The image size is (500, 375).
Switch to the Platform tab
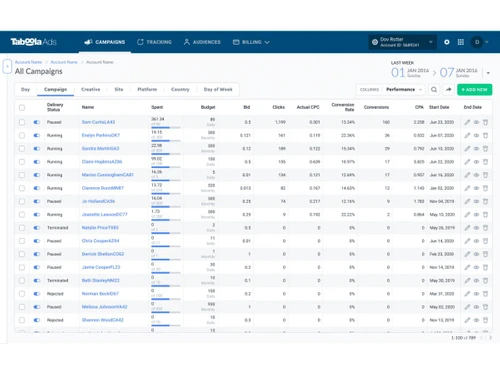[x=147, y=89]
